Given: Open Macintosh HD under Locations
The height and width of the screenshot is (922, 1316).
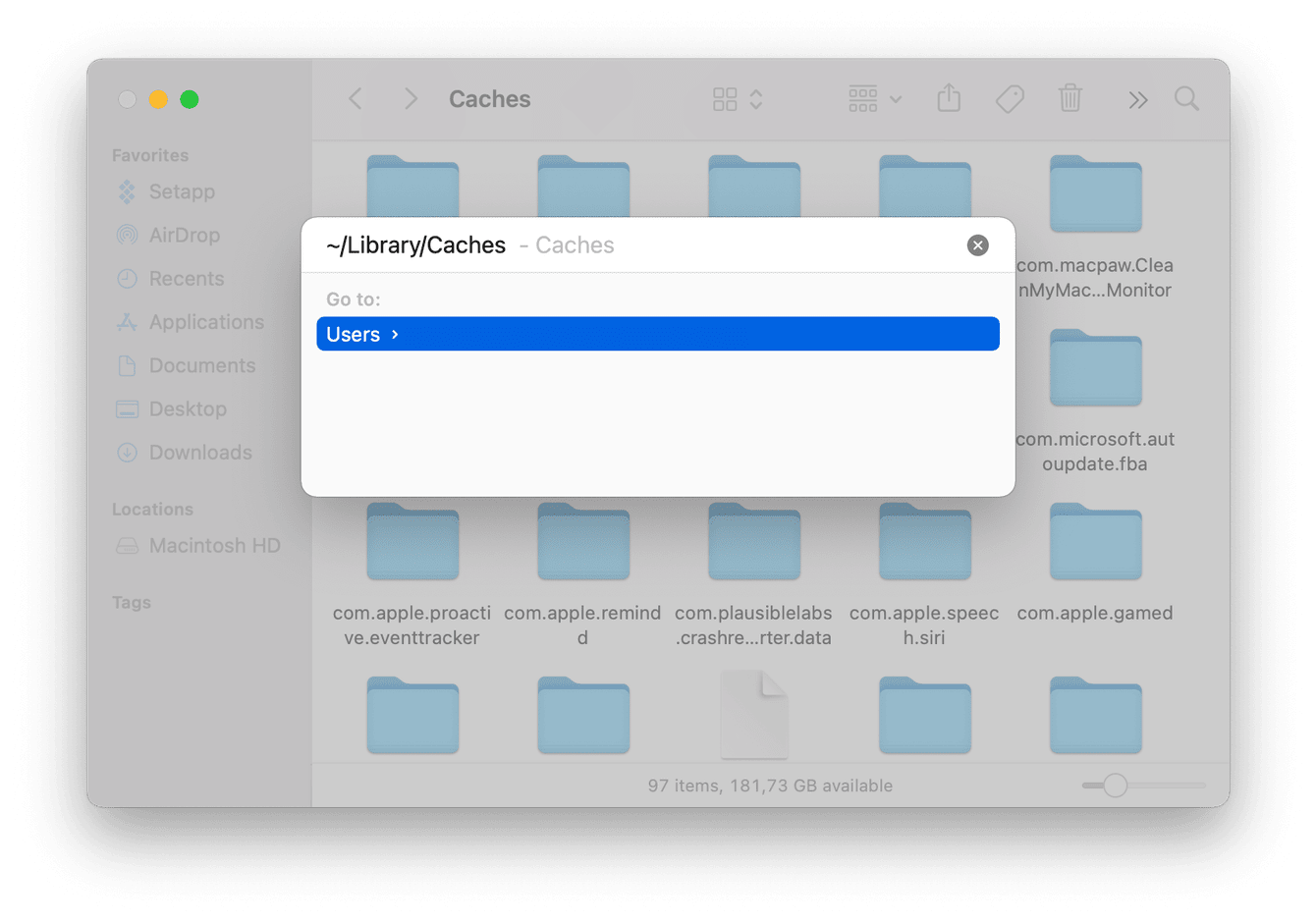Looking at the screenshot, I should pos(214,545).
